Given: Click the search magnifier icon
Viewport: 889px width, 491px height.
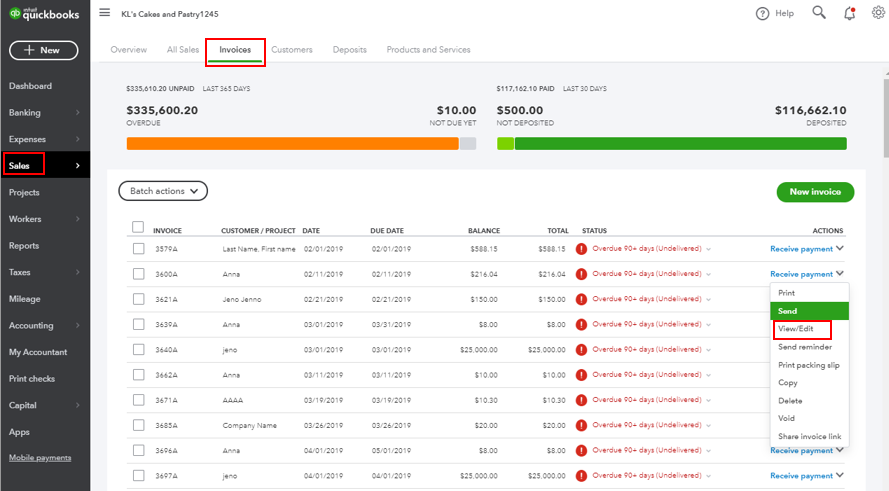Looking at the screenshot, I should click(819, 13).
